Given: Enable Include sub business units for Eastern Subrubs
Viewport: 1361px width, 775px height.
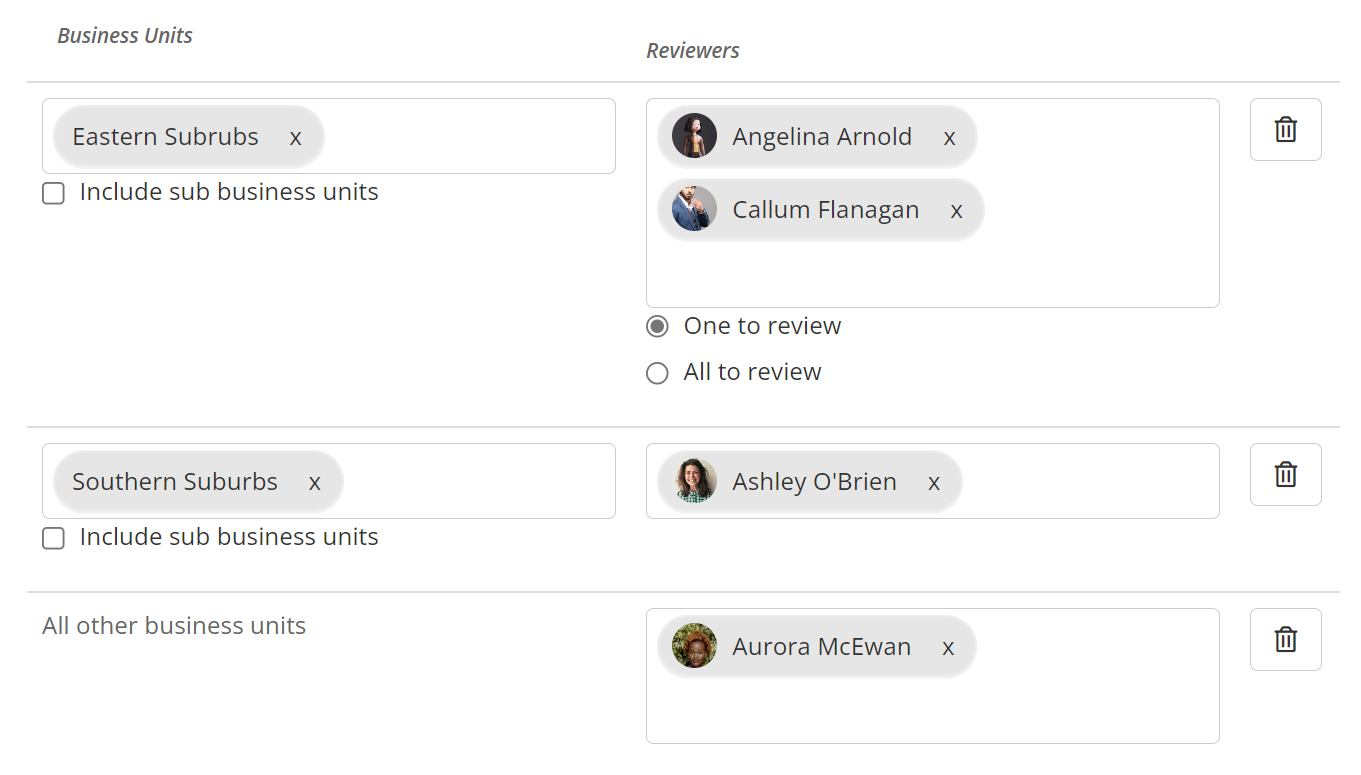Looking at the screenshot, I should (53, 192).
